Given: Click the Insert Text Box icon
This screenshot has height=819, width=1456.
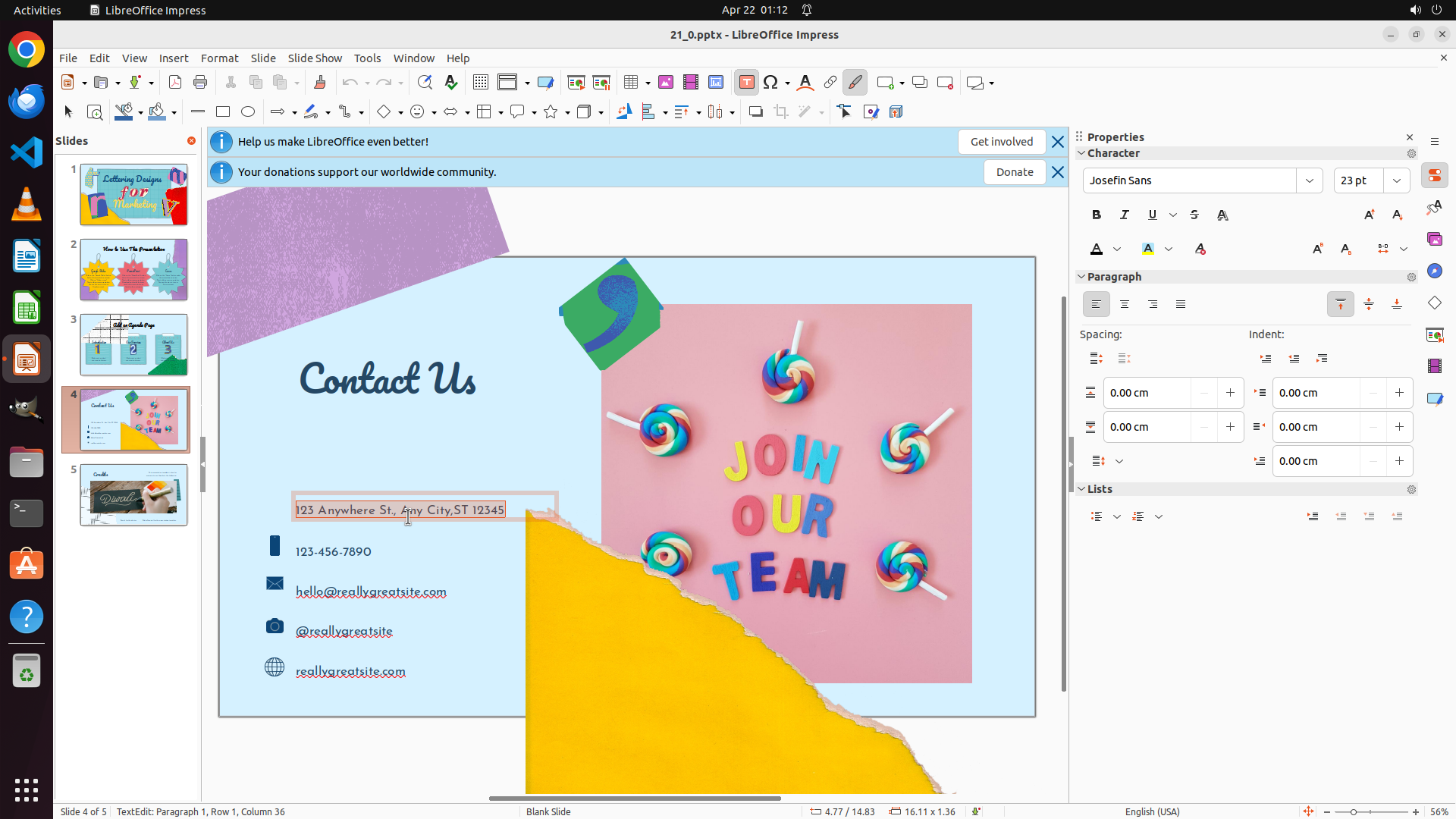Looking at the screenshot, I should tap(746, 83).
